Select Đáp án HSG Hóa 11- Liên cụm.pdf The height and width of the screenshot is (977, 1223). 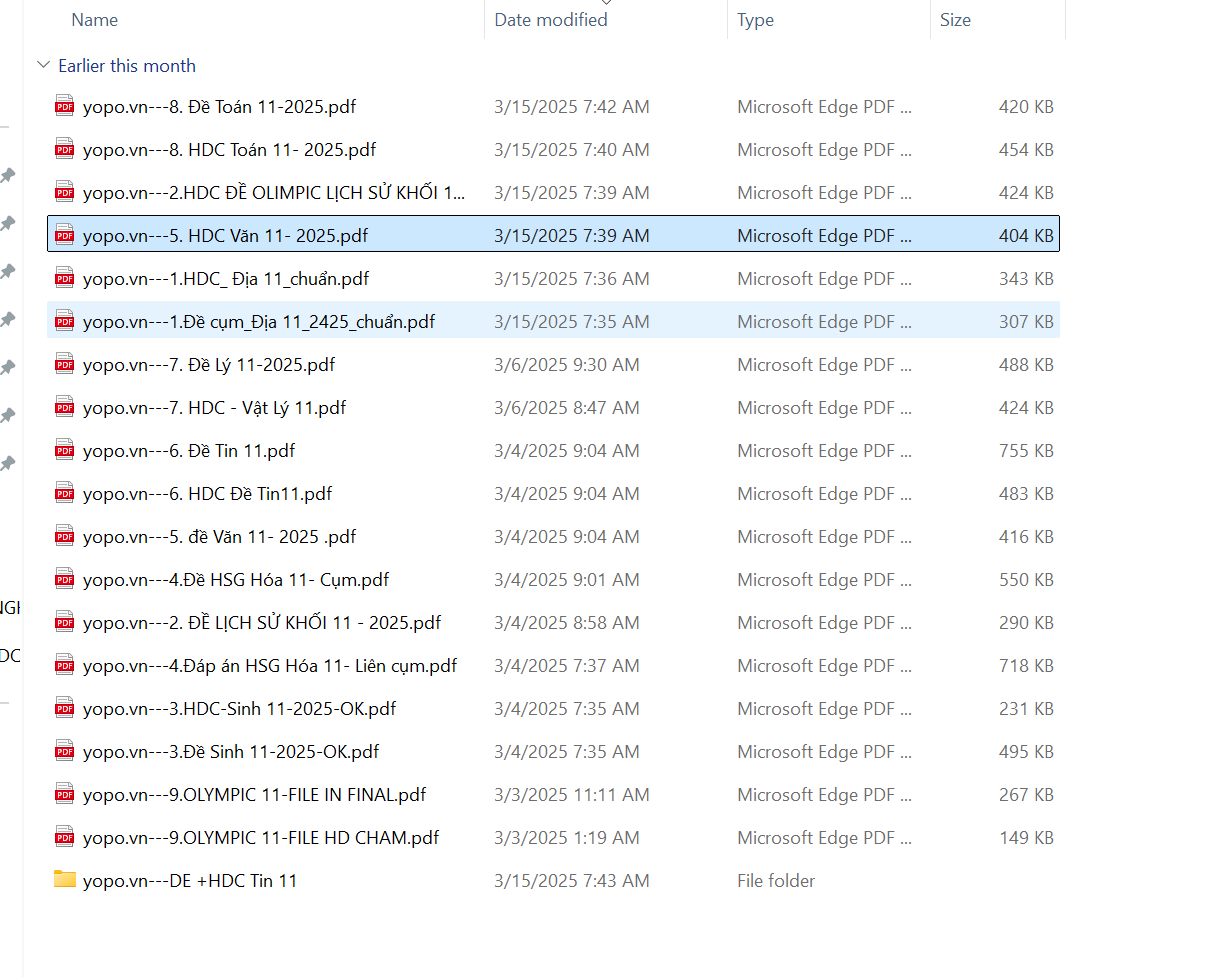point(270,666)
